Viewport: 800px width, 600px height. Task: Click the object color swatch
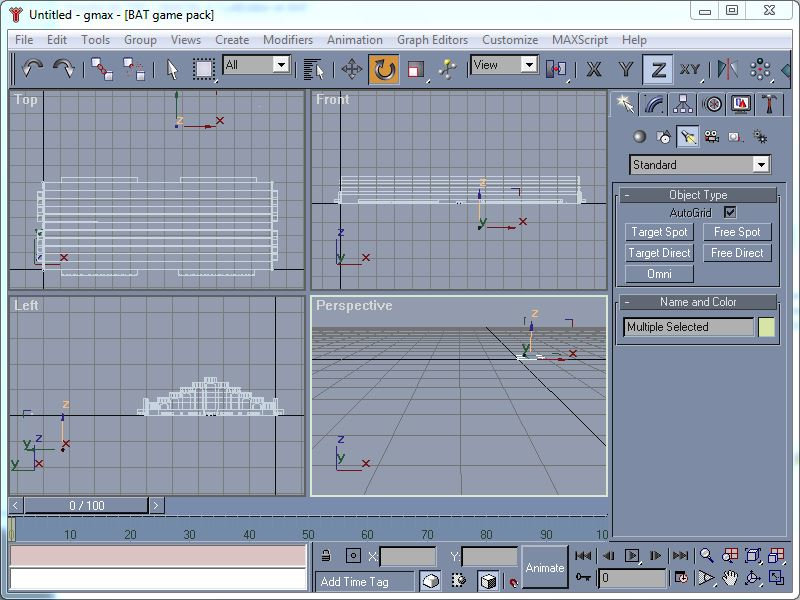[766, 327]
